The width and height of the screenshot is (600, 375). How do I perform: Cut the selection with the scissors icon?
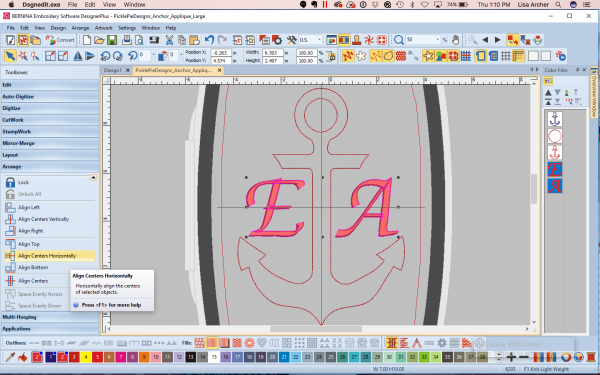tap(169, 40)
